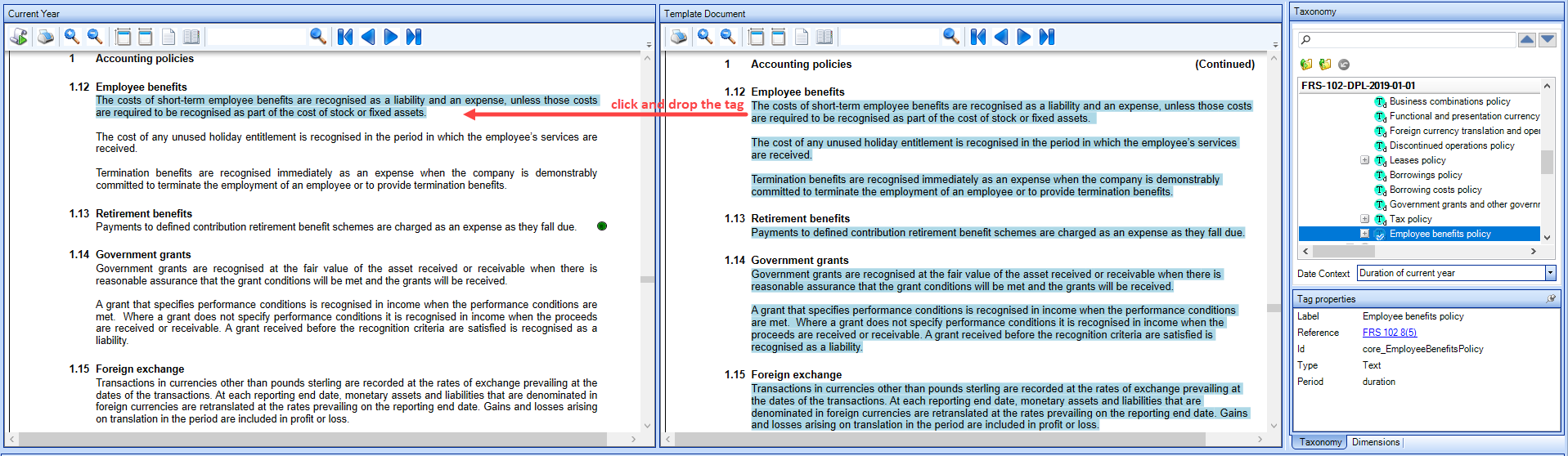Go to previous page in Current Year pane
The image size is (1568, 456).
click(368, 37)
